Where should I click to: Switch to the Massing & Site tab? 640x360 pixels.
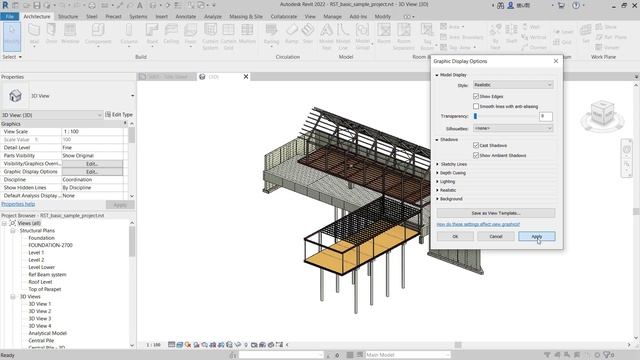246,16
